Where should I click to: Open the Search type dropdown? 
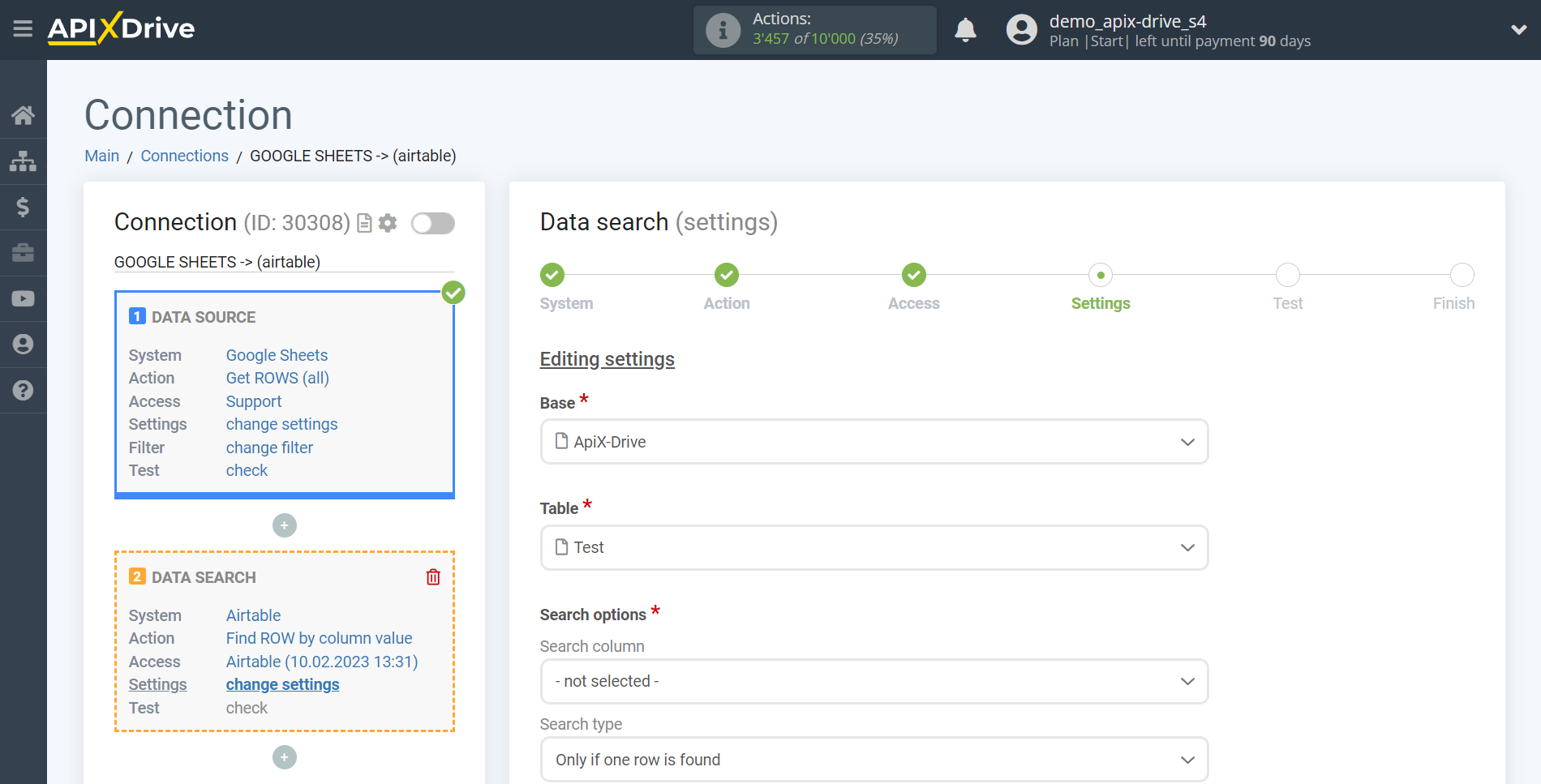pos(874,760)
